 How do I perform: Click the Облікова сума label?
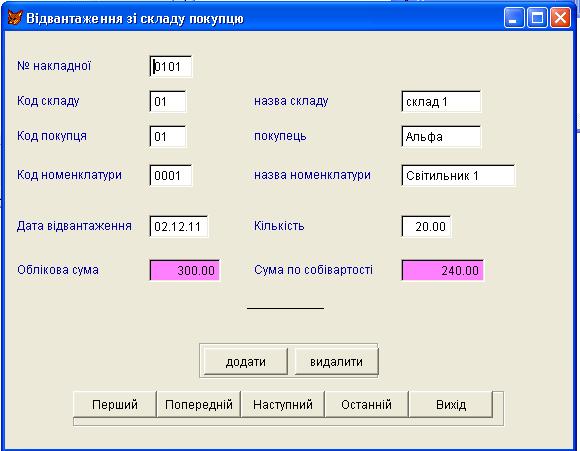pos(58,270)
